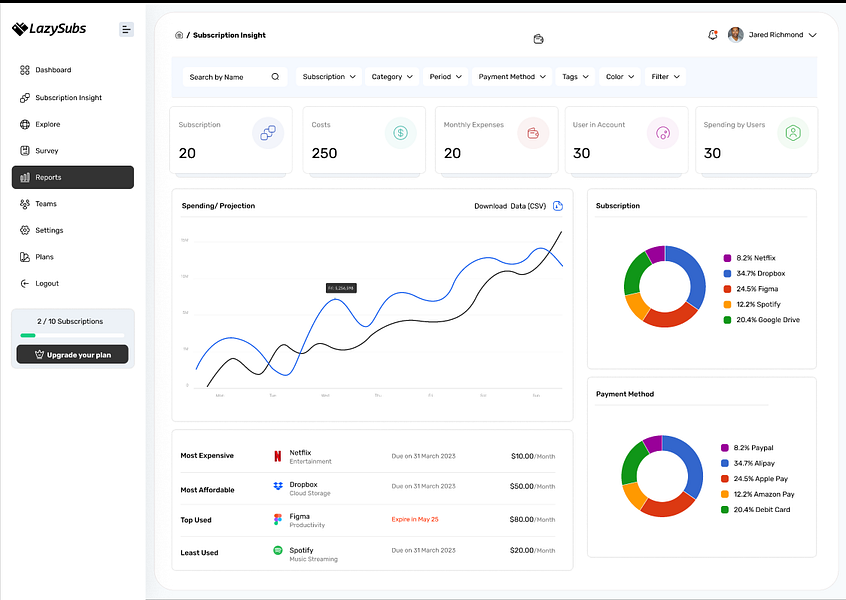Click the Costs card dollar icon
846x600 pixels.
pyautogui.click(x=400, y=133)
